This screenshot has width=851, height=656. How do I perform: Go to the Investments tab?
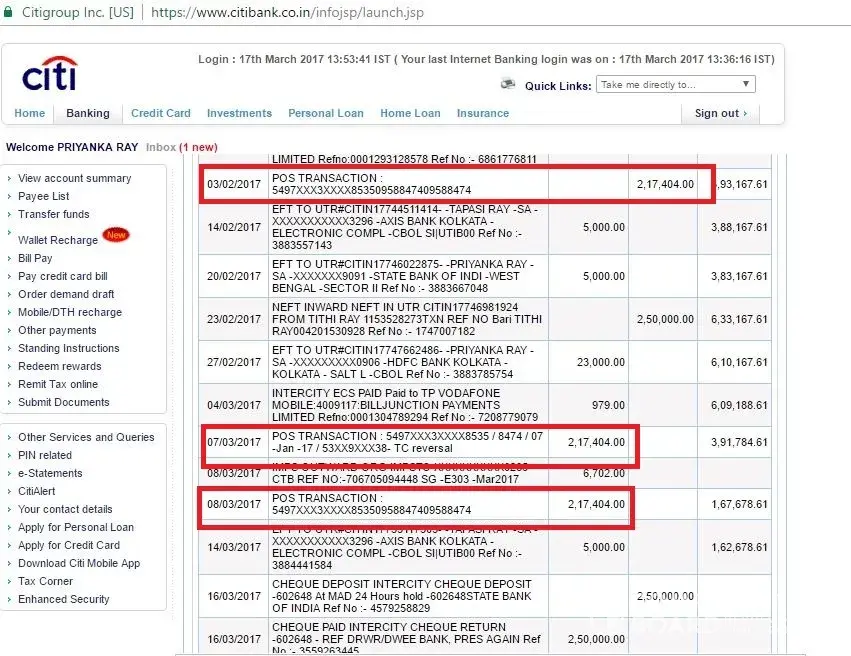tap(239, 114)
